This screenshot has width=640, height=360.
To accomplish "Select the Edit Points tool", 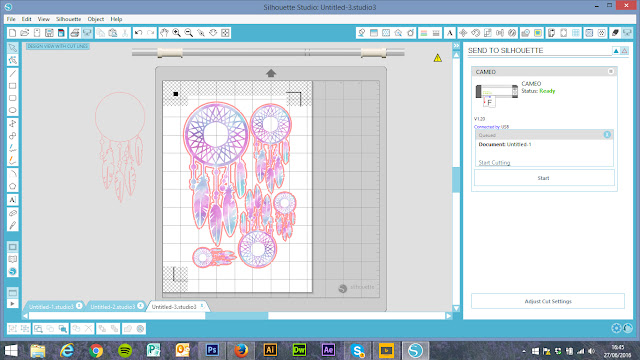I will [13, 60].
